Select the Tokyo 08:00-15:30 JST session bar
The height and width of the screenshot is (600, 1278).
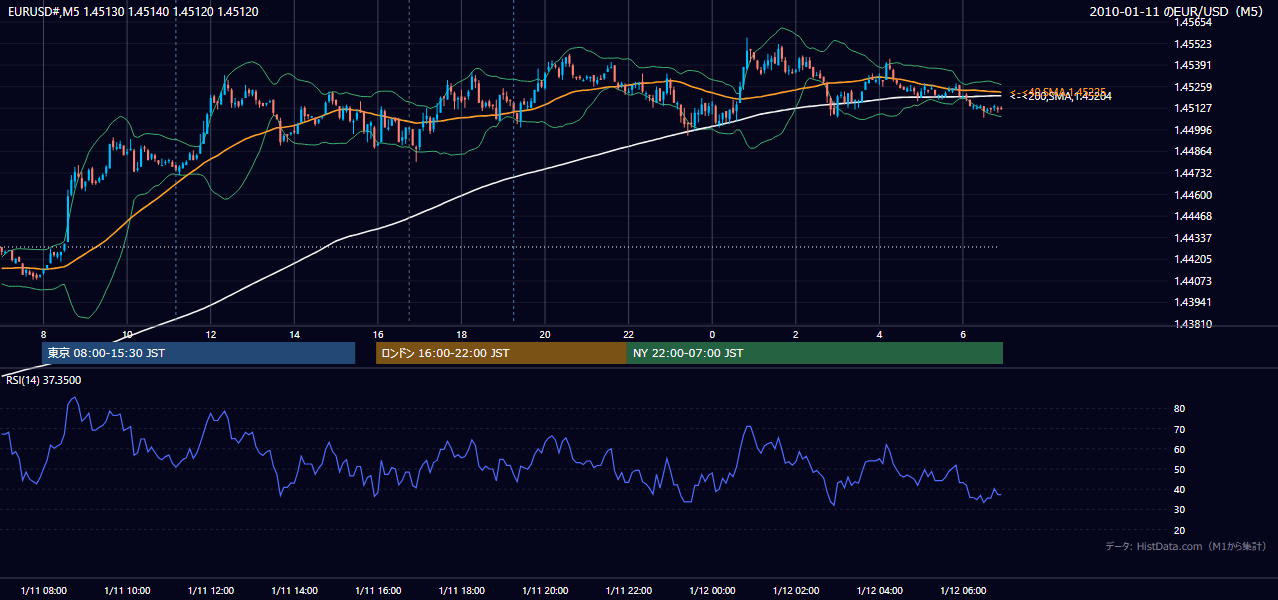point(198,353)
